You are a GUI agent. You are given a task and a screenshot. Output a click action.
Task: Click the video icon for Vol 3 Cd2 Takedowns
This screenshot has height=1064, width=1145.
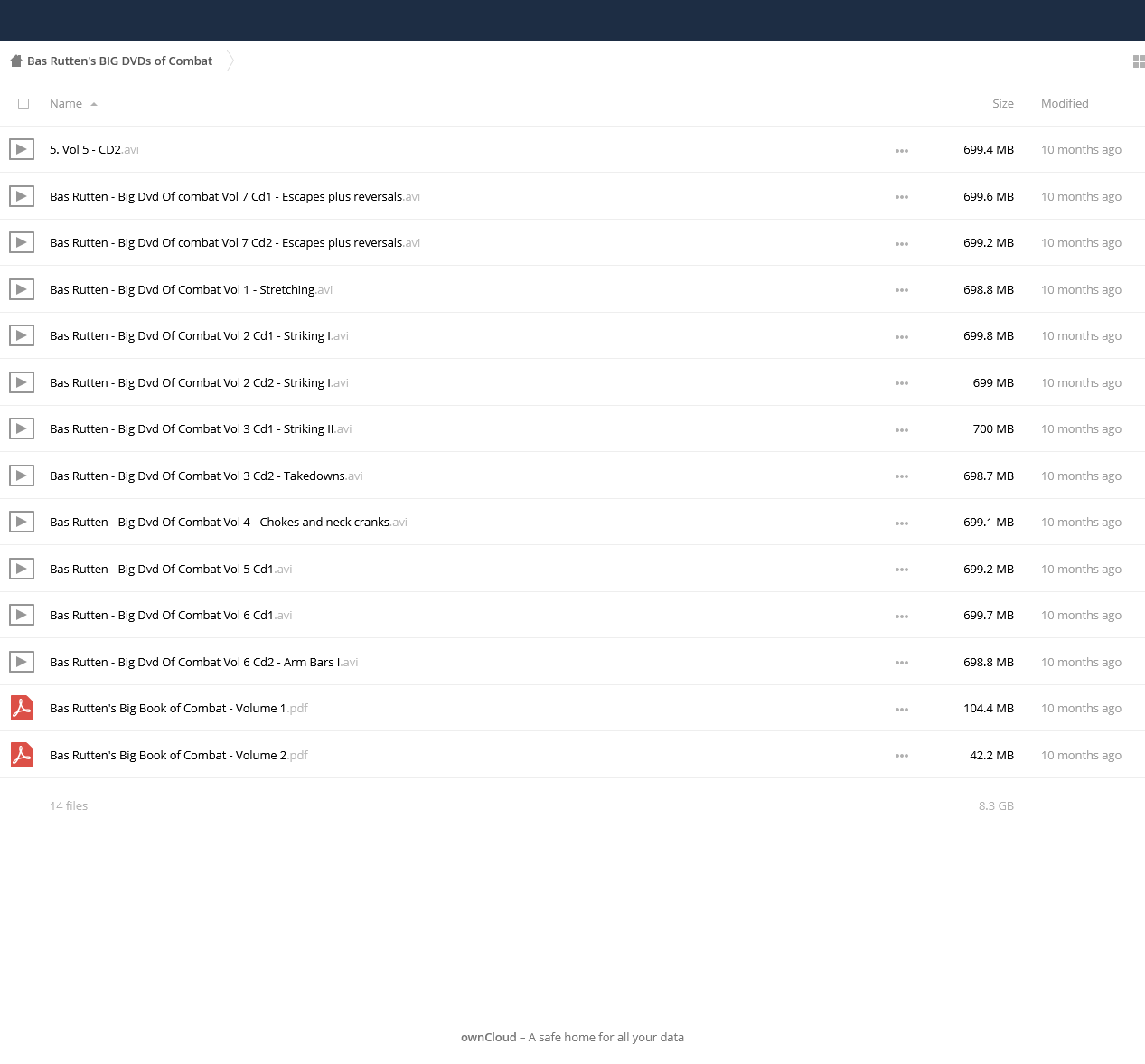pyautogui.click(x=22, y=476)
